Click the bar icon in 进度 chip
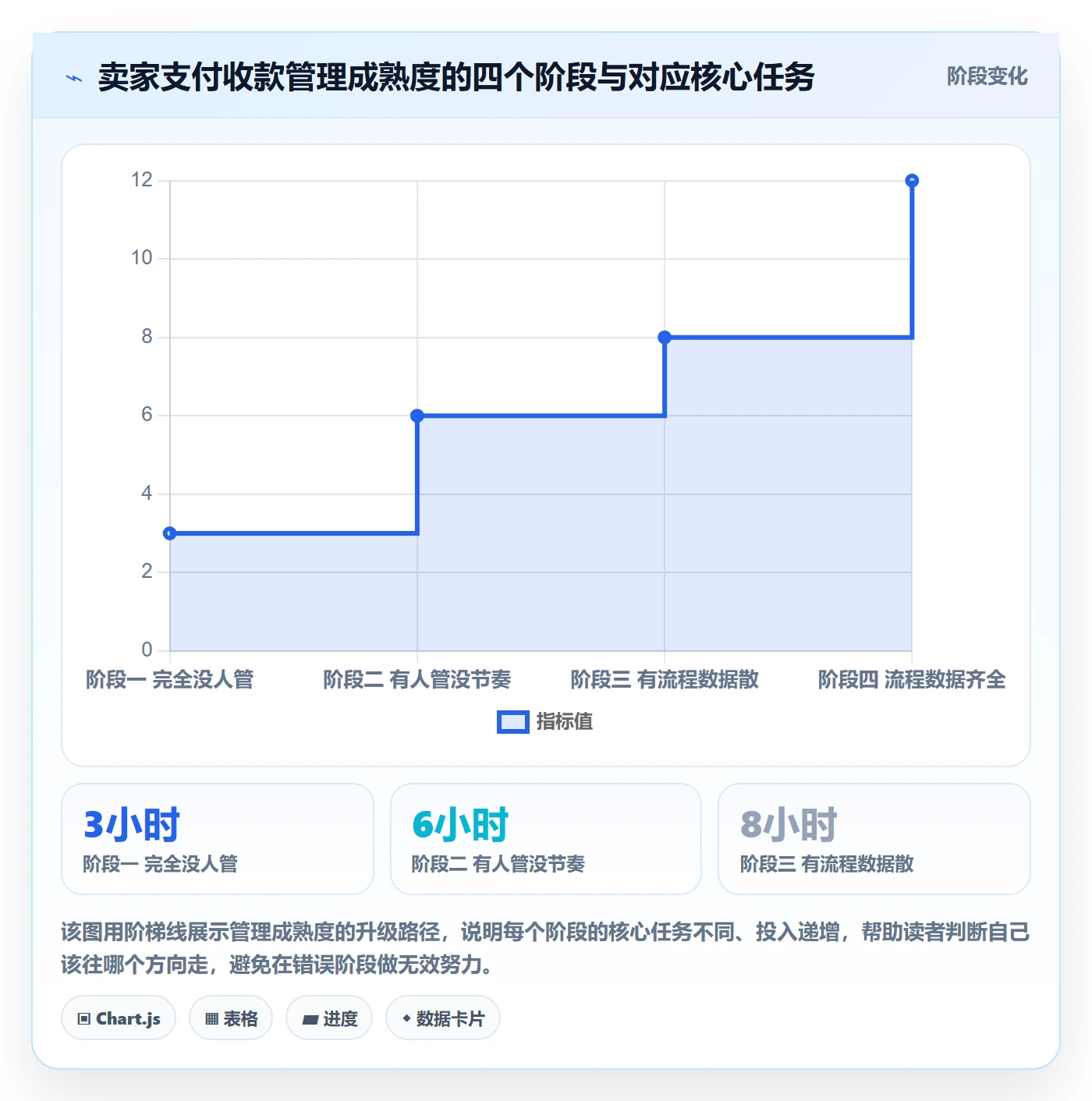This screenshot has width=1092, height=1101. pos(310,1019)
